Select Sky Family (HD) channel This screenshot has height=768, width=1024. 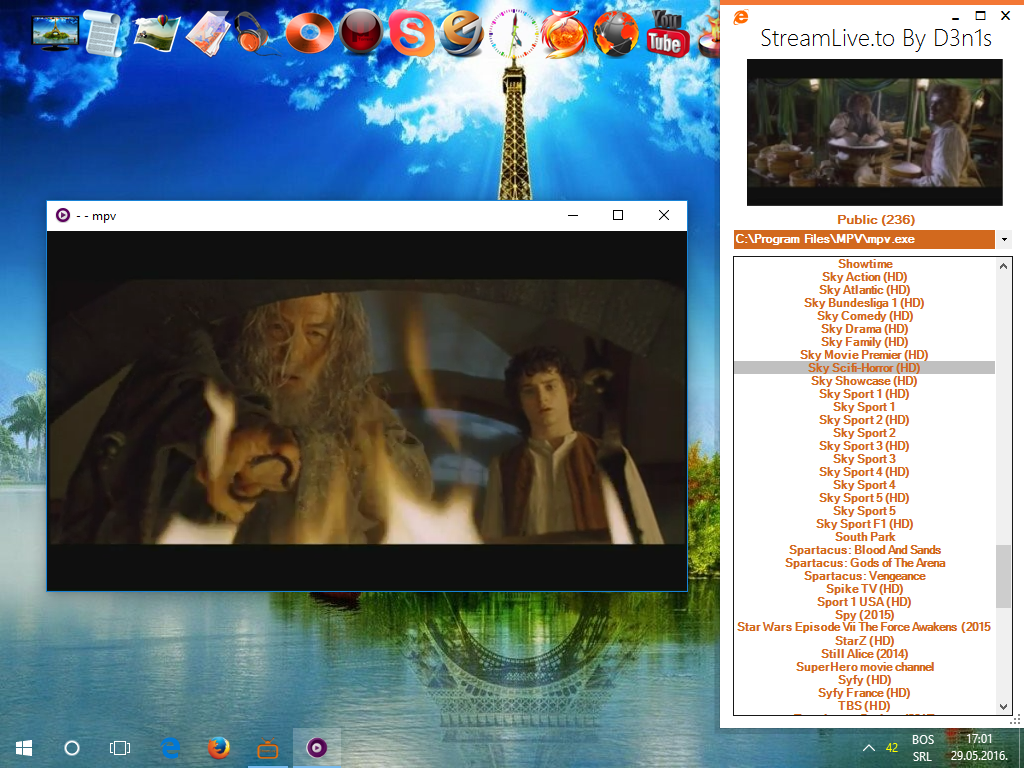[x=865, y=342]
